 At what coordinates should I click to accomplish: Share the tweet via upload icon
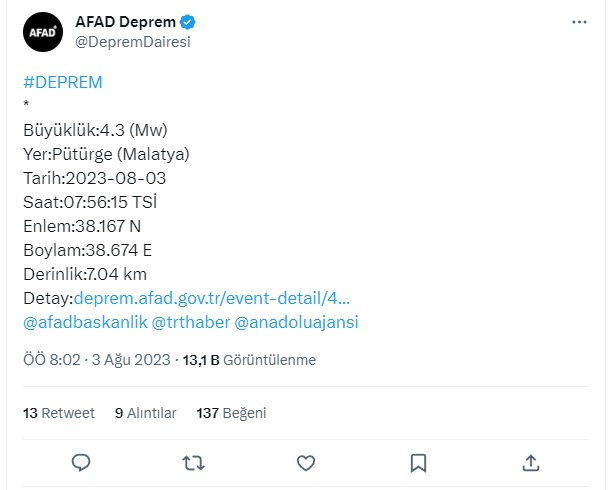pyautogui.click(x=531, y=463)
